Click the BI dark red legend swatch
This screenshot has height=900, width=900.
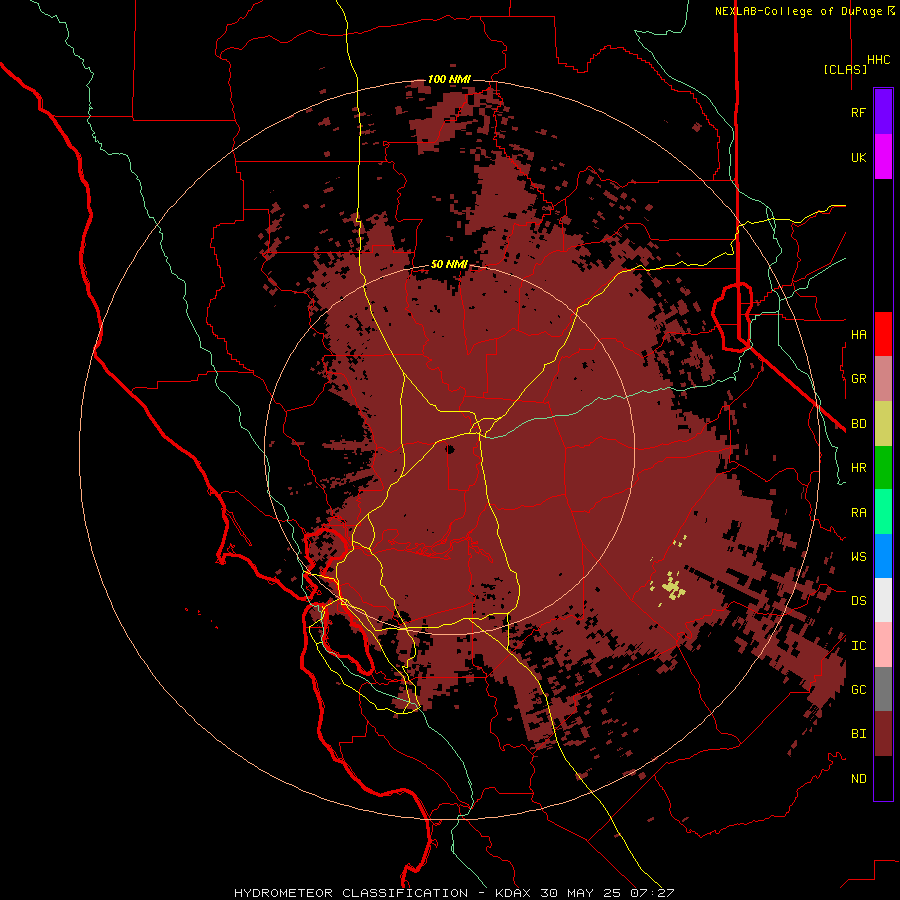pos(883,734)
